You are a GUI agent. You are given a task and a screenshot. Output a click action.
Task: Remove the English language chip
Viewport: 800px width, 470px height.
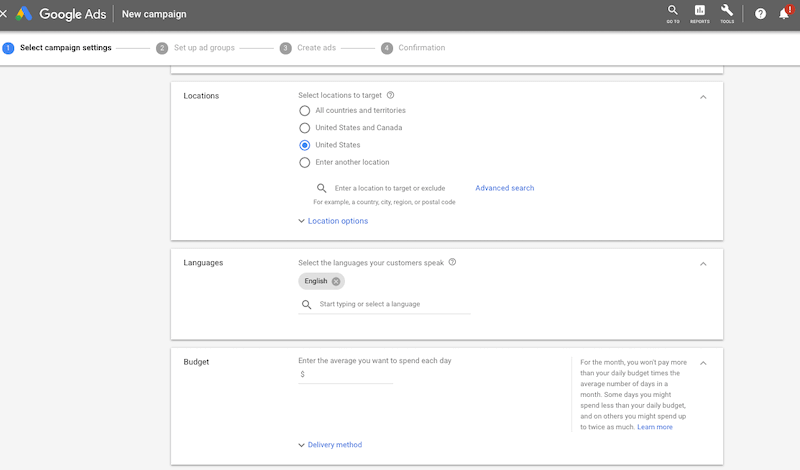336,281
